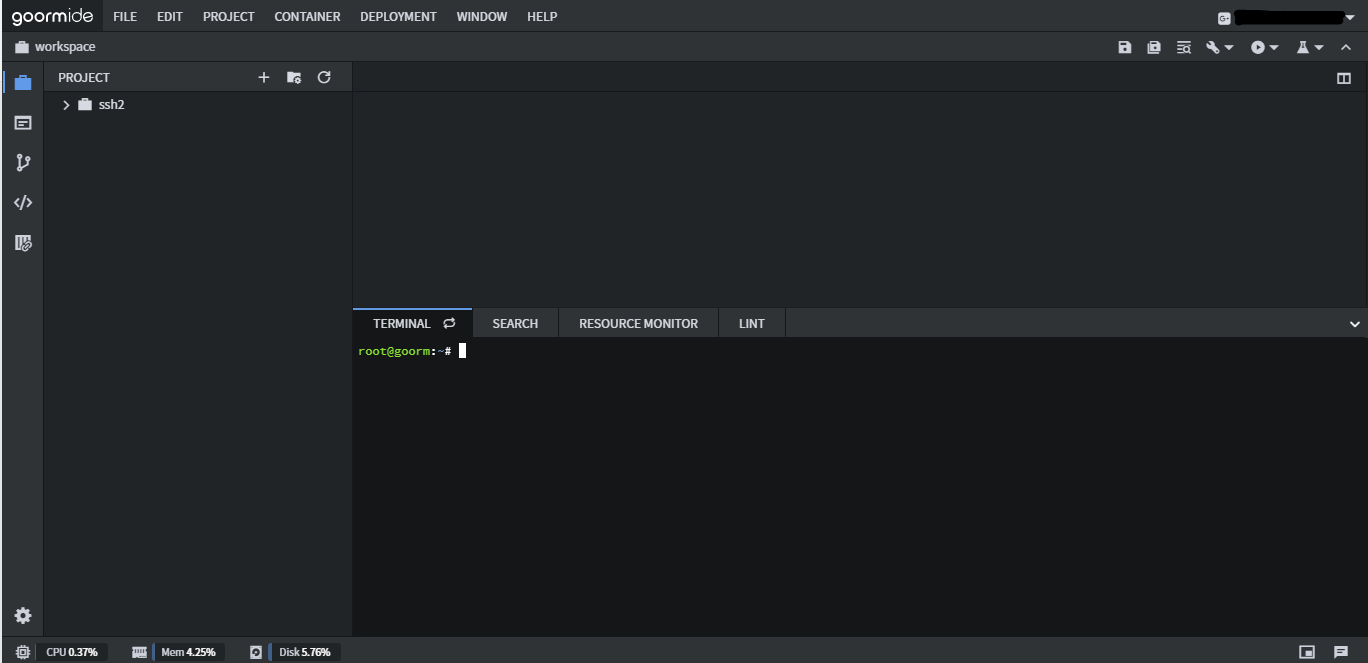This screenshot has height=663, width=1368.
Task: Open the second sidebar panel icon
Action: coord(23,123)
